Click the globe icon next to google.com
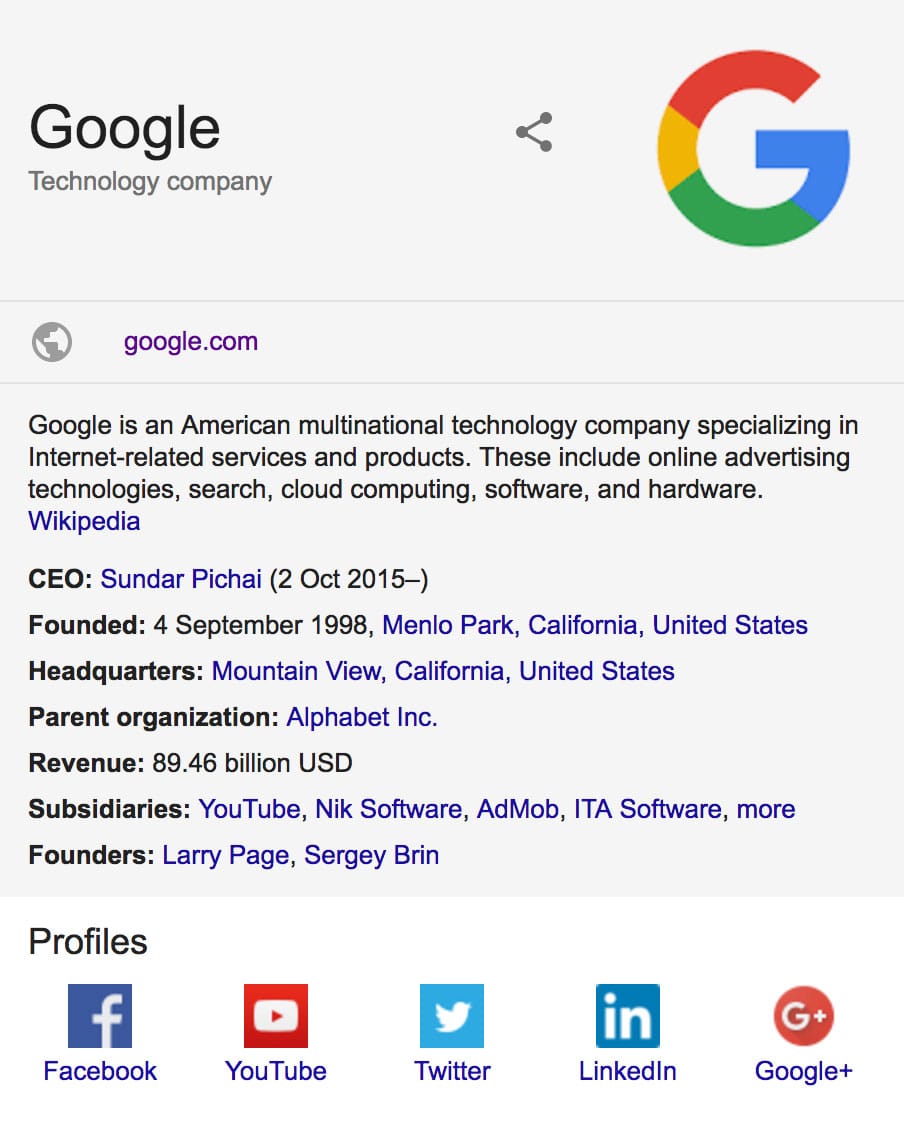This screenshot has width=904, height=1124. point(52,342)
